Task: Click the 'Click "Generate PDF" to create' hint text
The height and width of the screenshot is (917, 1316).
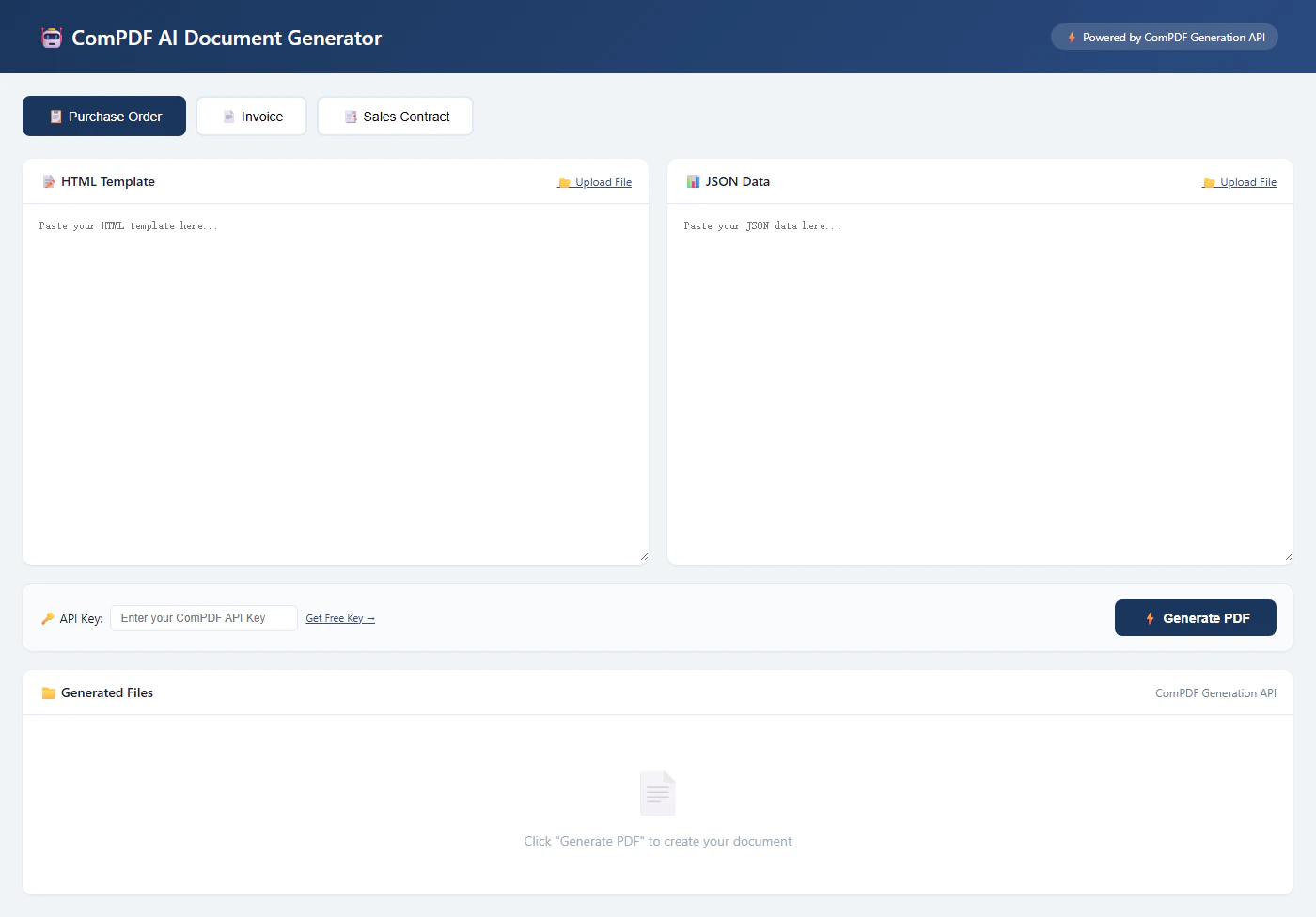Action: coord(658,842)
